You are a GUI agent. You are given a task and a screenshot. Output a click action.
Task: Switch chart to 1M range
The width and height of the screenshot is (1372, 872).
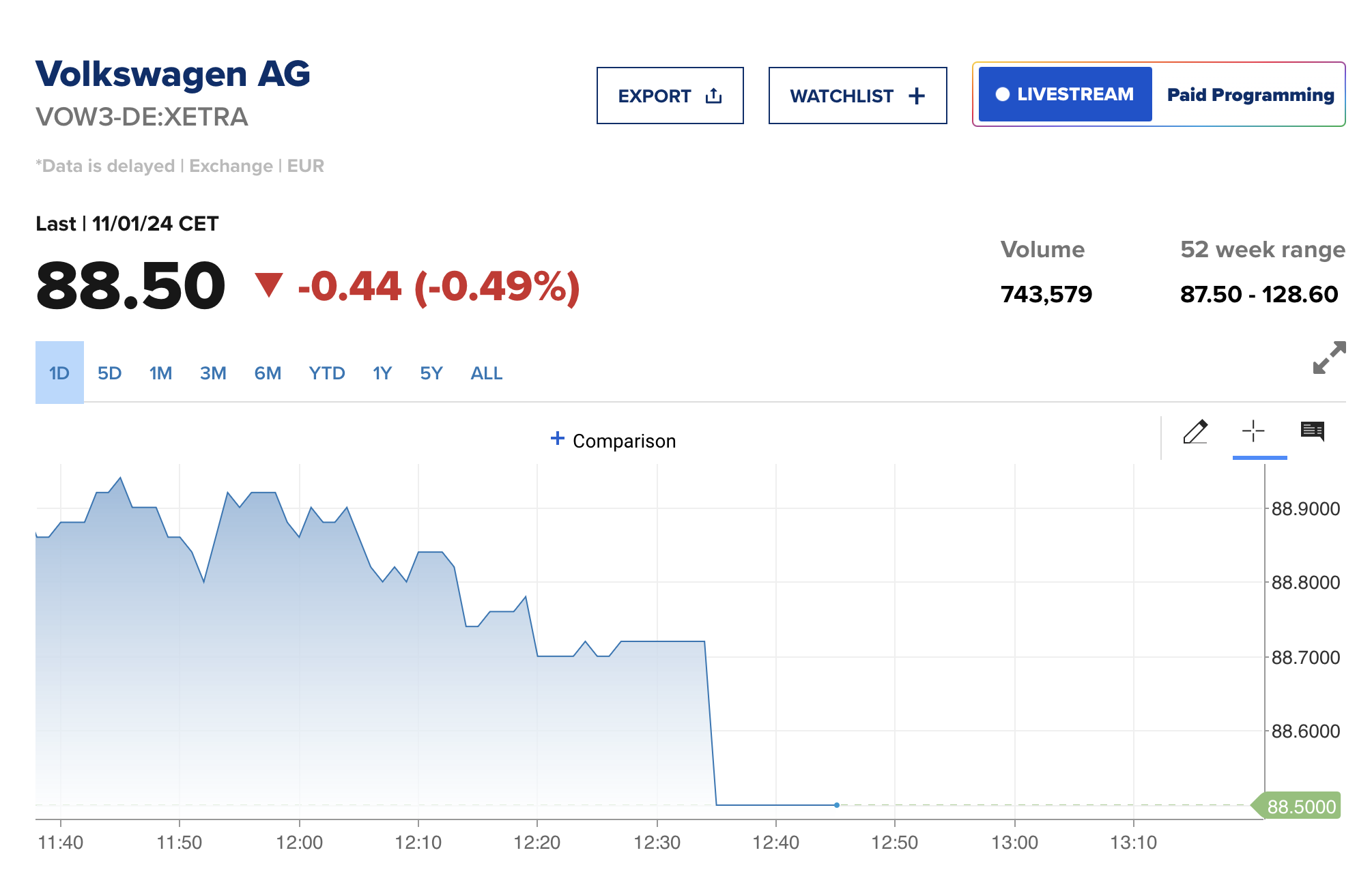[x=160, y=373]
